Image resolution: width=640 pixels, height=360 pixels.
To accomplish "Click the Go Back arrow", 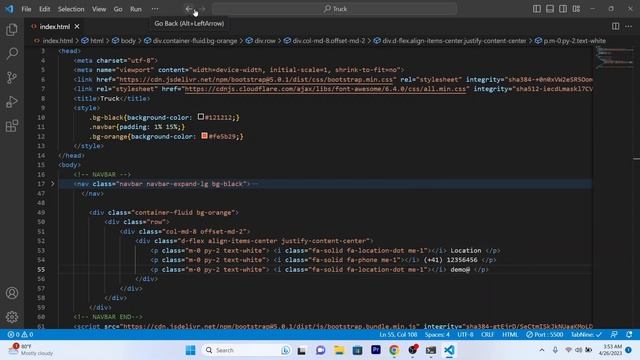I will tap(189, 9).
